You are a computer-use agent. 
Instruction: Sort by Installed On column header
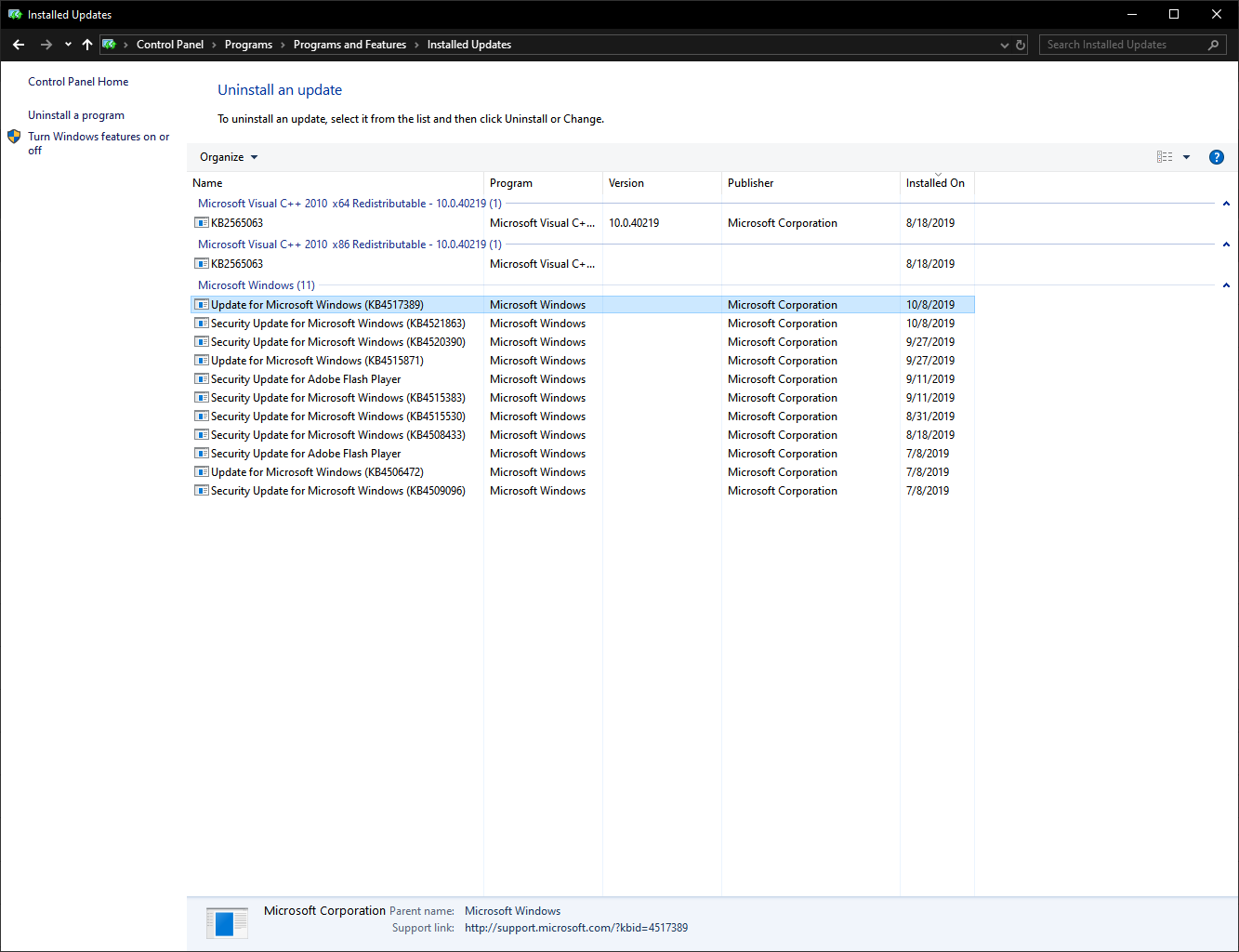coord(935,183)
